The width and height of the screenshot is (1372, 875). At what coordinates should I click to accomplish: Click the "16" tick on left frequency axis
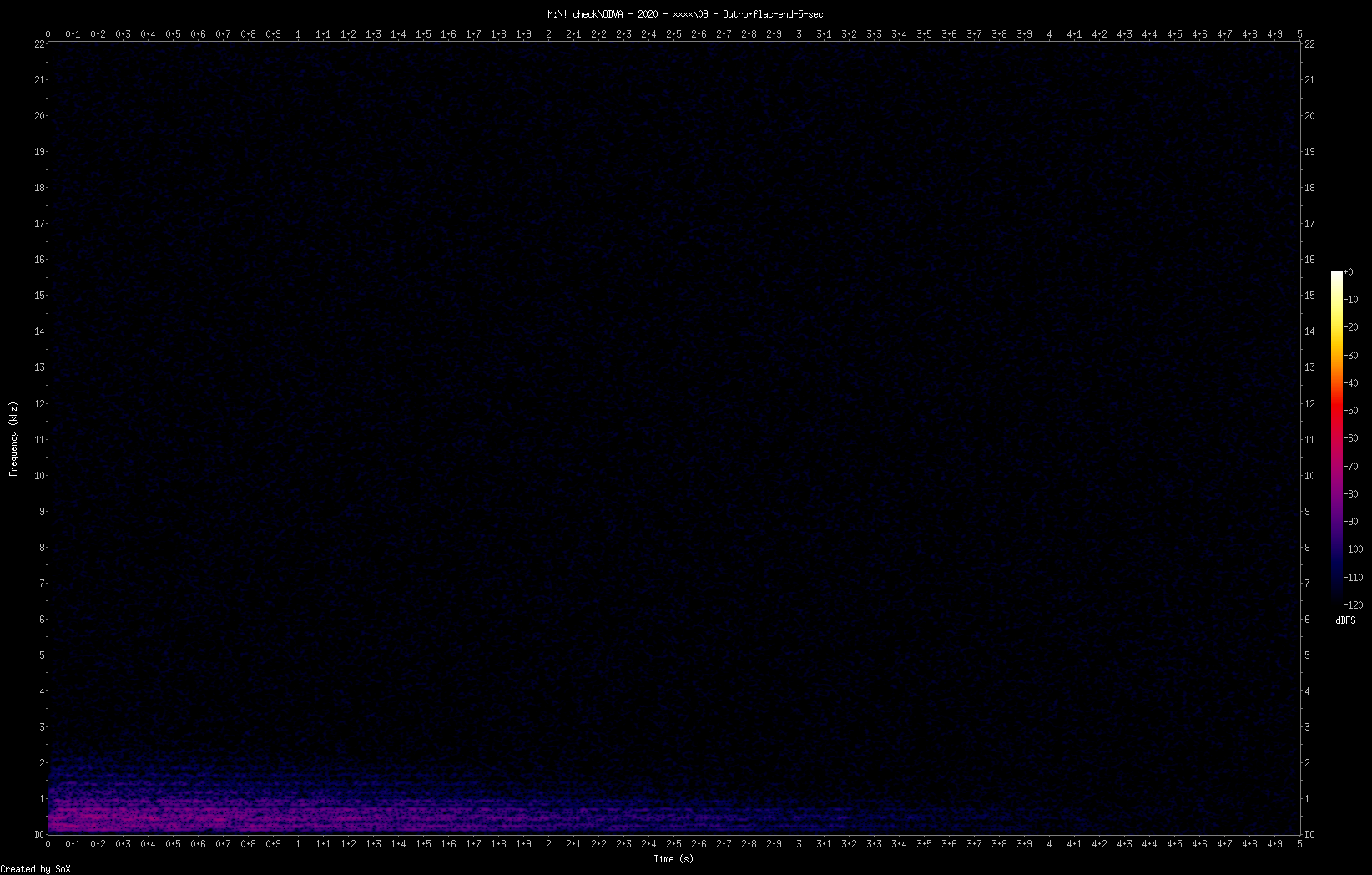tap(39, 260)
